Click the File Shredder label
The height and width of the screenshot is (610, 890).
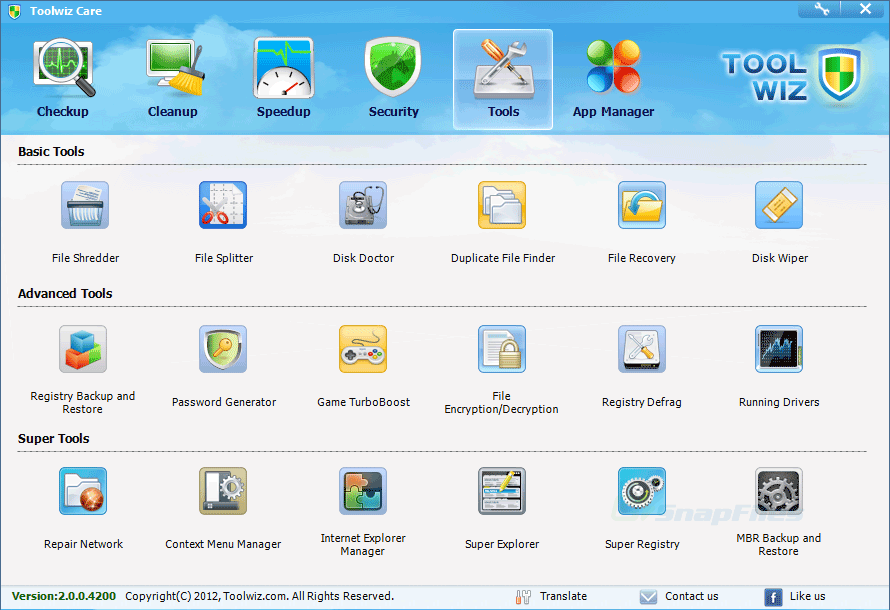point(85,258)
